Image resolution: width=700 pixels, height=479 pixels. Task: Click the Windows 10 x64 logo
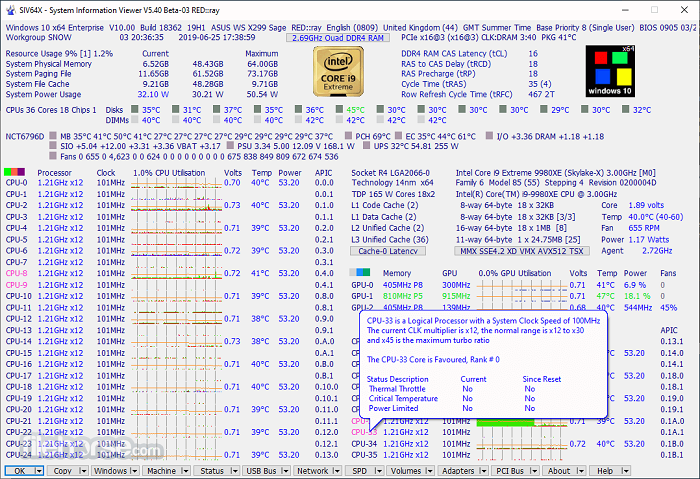[610, 71]
